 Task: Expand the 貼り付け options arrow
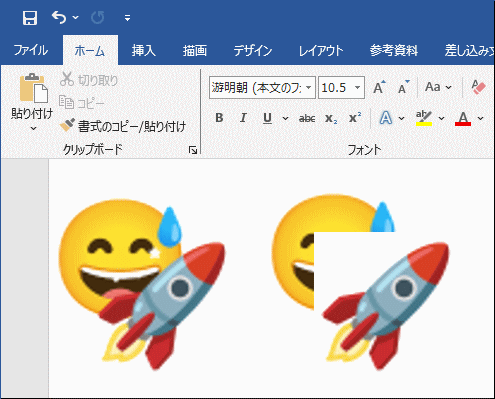click(33, 128)
